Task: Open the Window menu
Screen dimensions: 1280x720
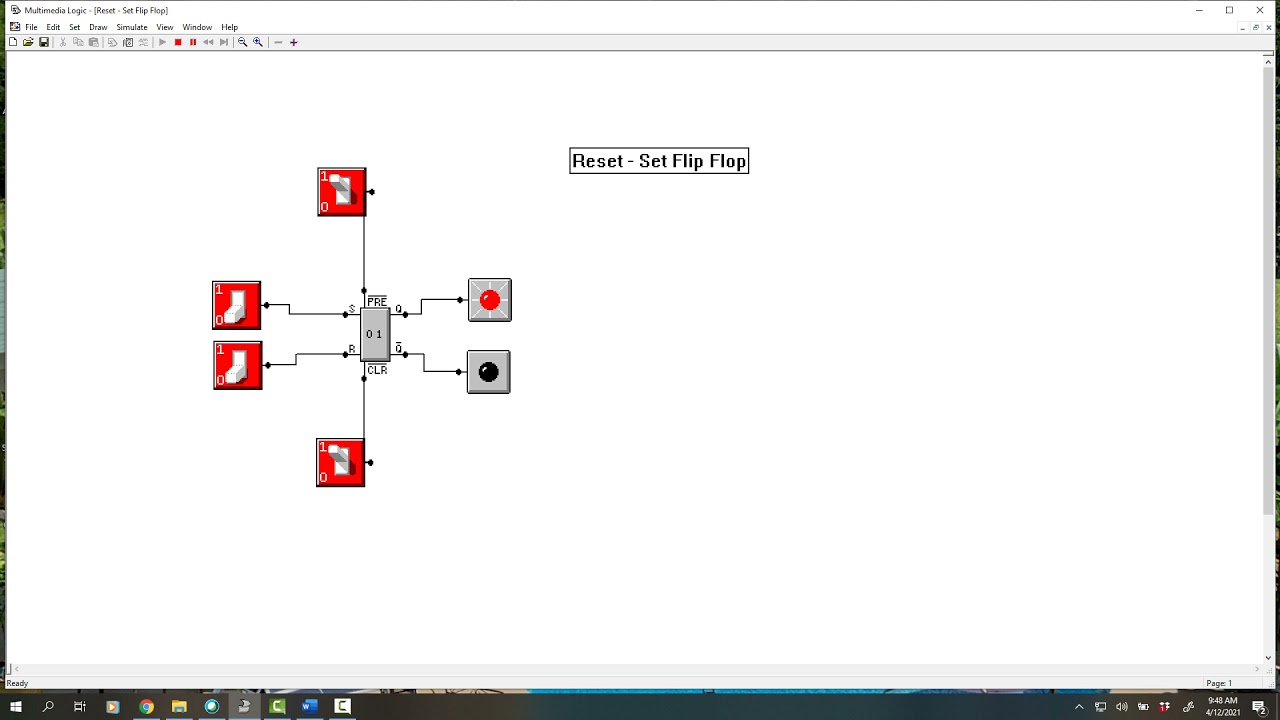Action: point(197,27)
